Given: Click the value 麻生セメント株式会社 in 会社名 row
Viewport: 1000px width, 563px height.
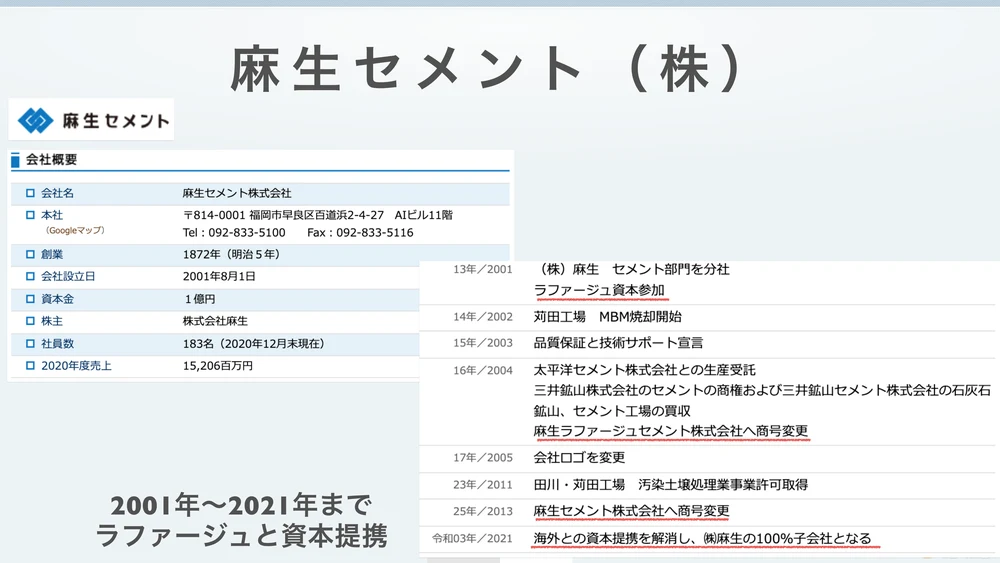Looking at the screenshot, I should pos(237,193).
